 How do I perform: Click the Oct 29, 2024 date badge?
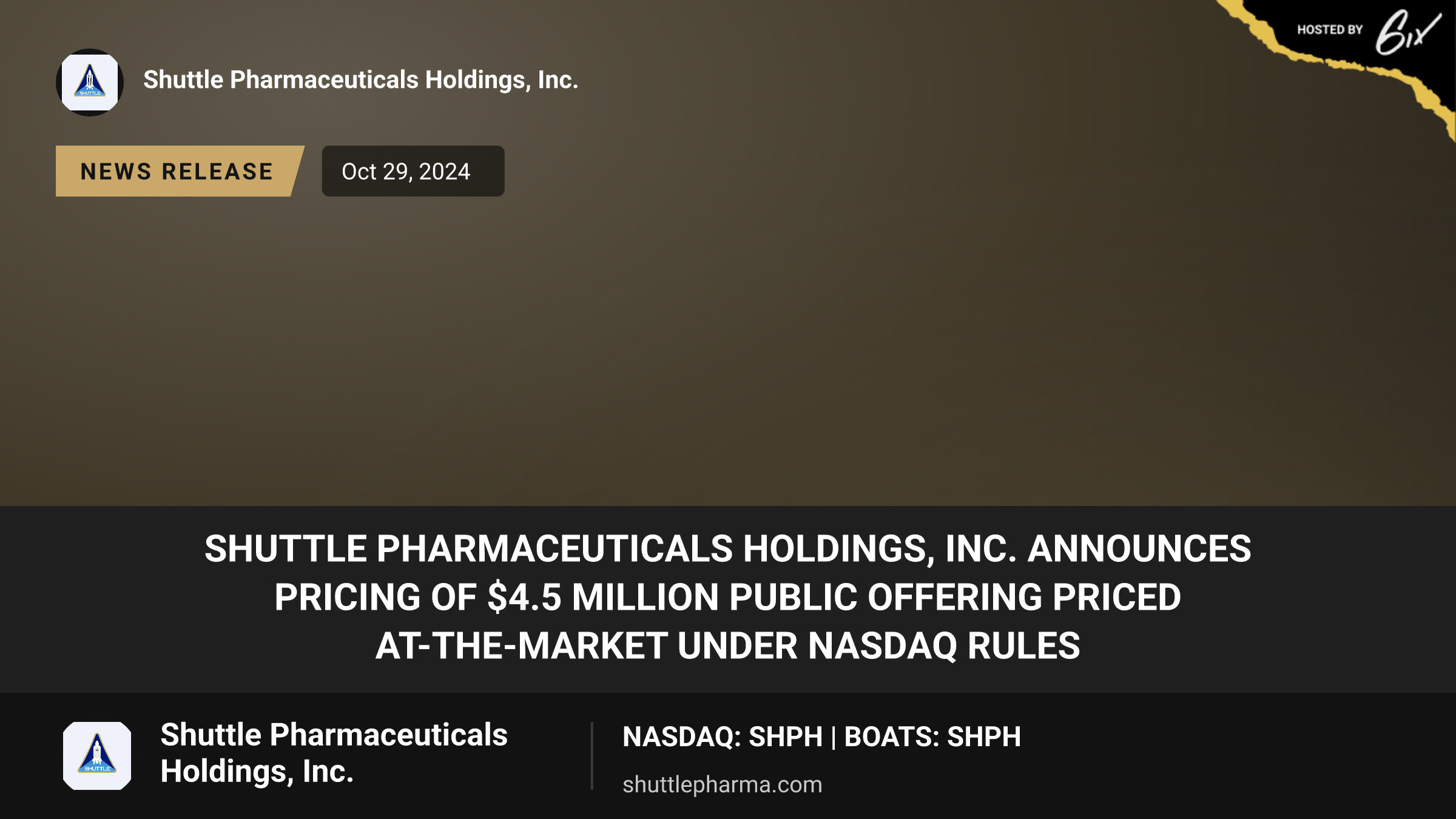413,171
